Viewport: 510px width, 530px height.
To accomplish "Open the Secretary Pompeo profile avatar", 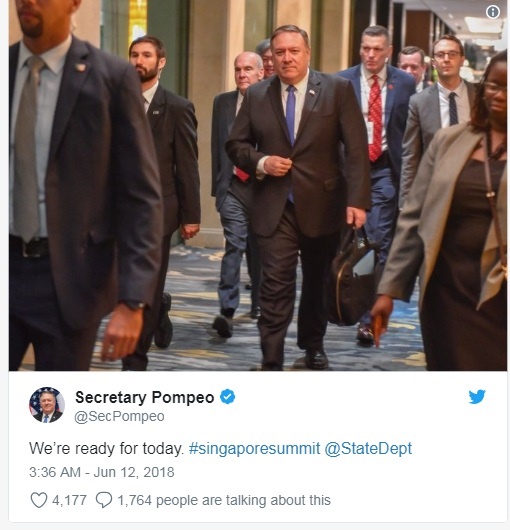I will pos(47,405).
